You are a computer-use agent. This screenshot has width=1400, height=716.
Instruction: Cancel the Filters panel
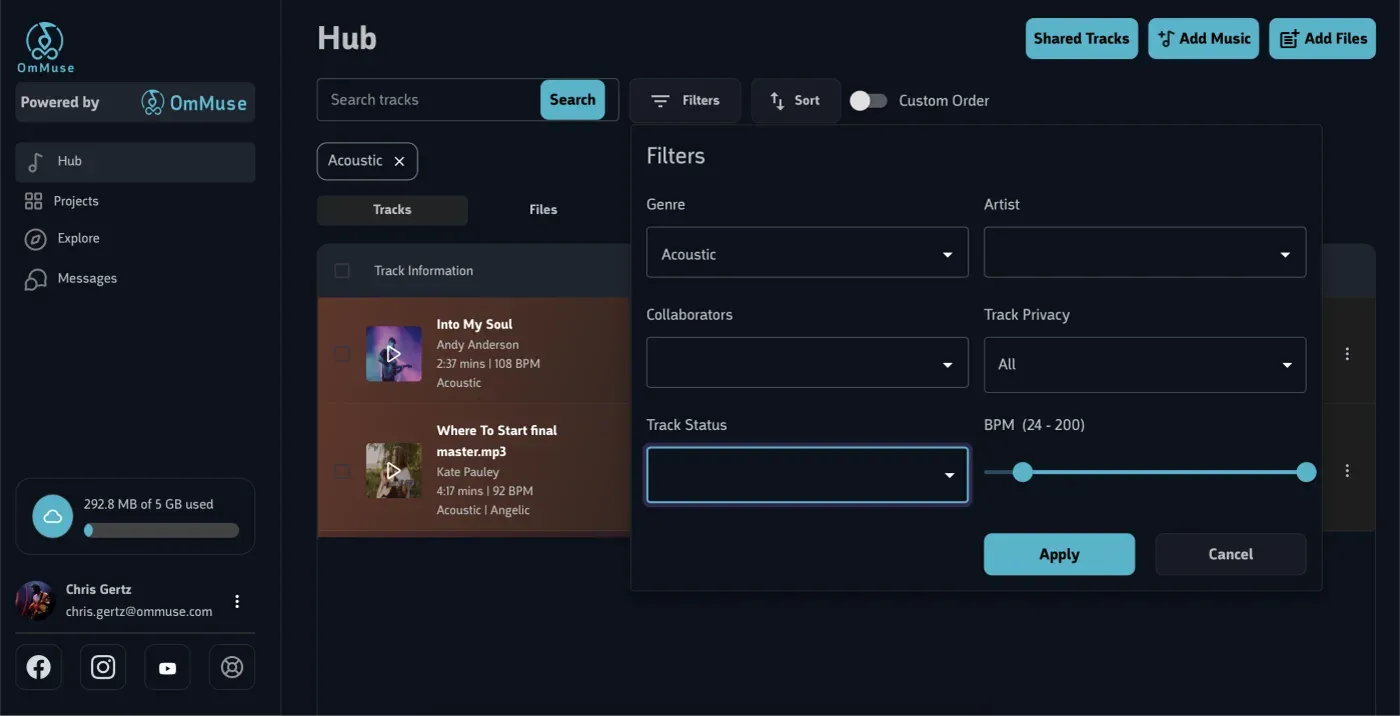[1230, 554]
